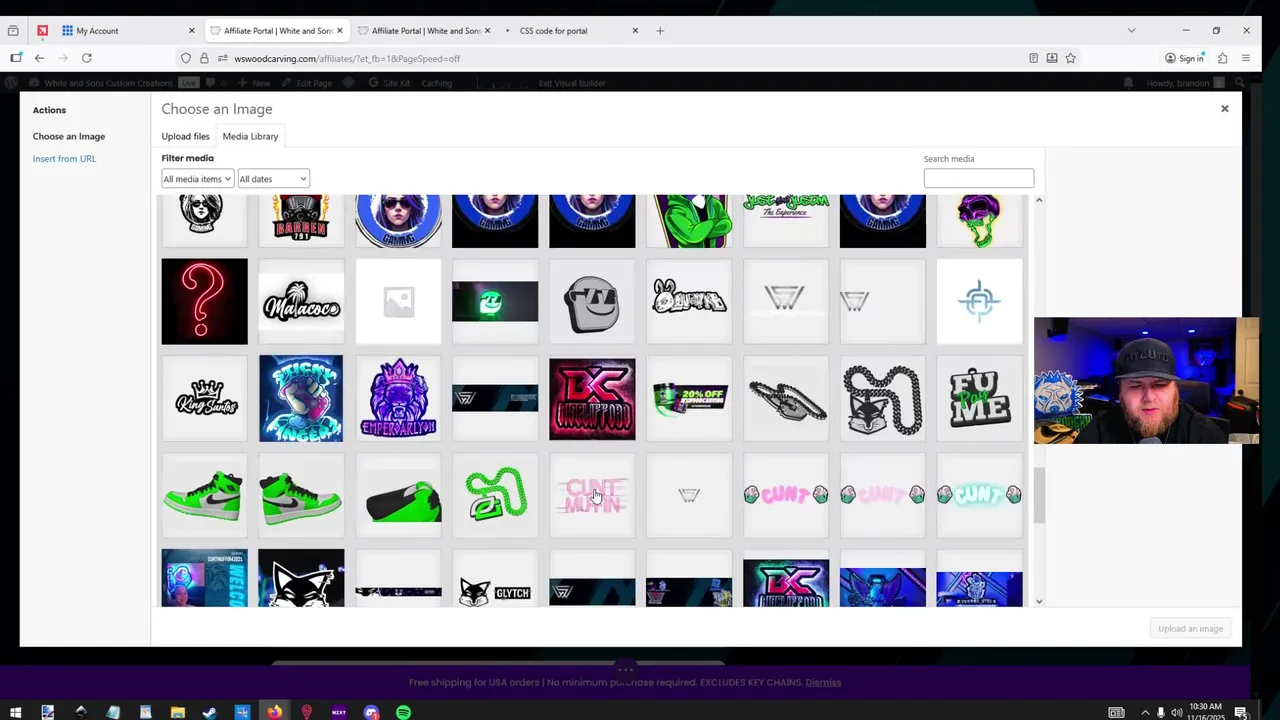Select Choose an Image in Actions sidebar
The height and width of the screenshot is (720, 1280).
tap(69, 136)
